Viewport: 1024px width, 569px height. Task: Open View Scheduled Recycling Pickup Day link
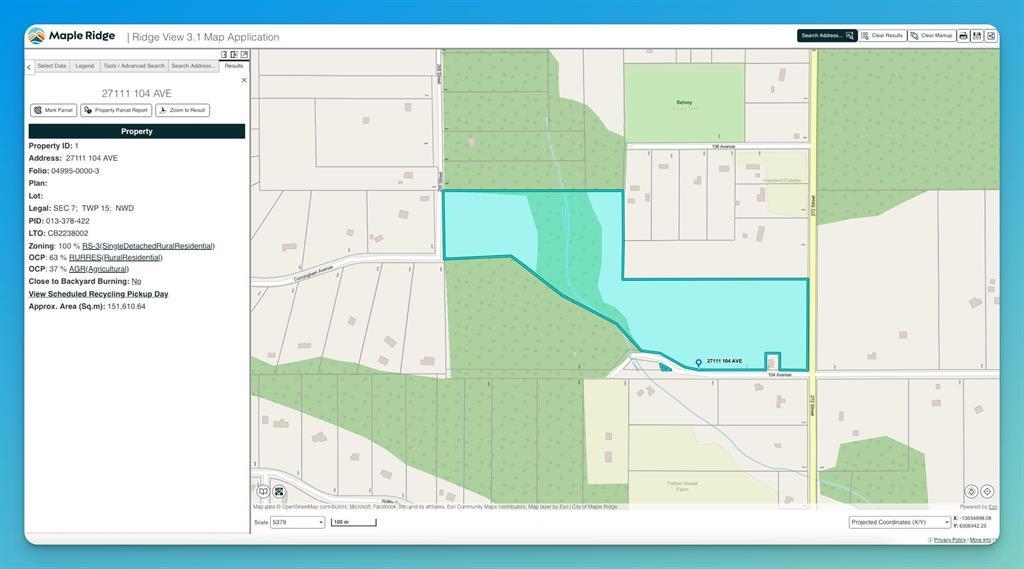(98, 294)
